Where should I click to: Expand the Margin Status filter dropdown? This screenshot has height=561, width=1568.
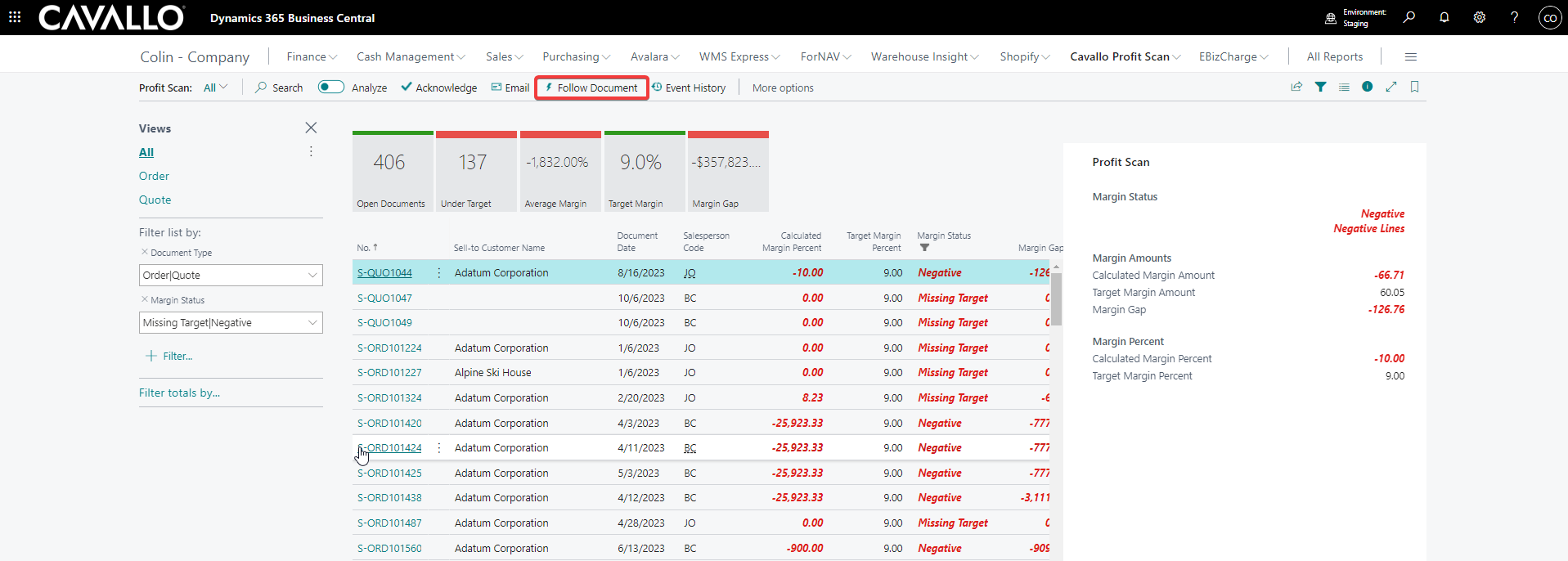click(x=312, y=323)
